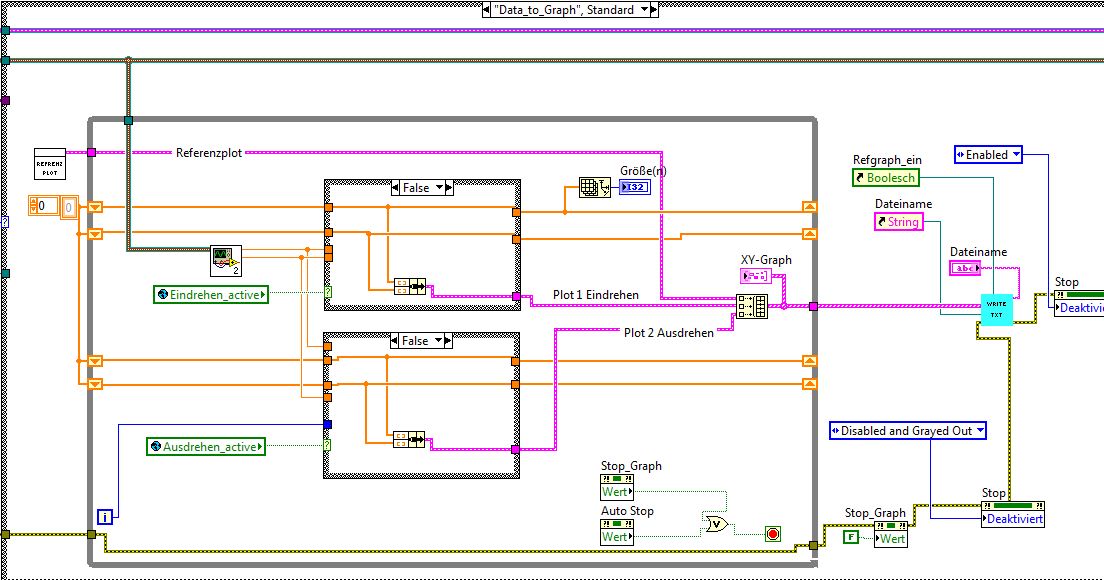Click the Auto Stop Wert property node

tap(617, 531)
